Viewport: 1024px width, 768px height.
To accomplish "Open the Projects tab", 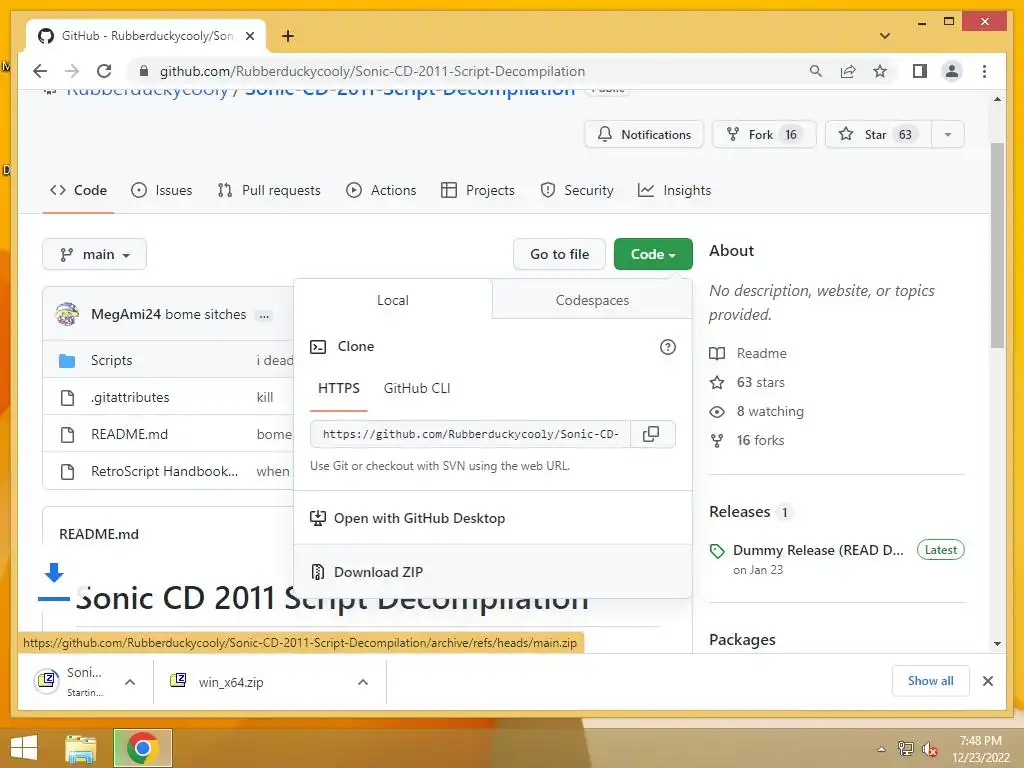I will (x=478, y=190).
